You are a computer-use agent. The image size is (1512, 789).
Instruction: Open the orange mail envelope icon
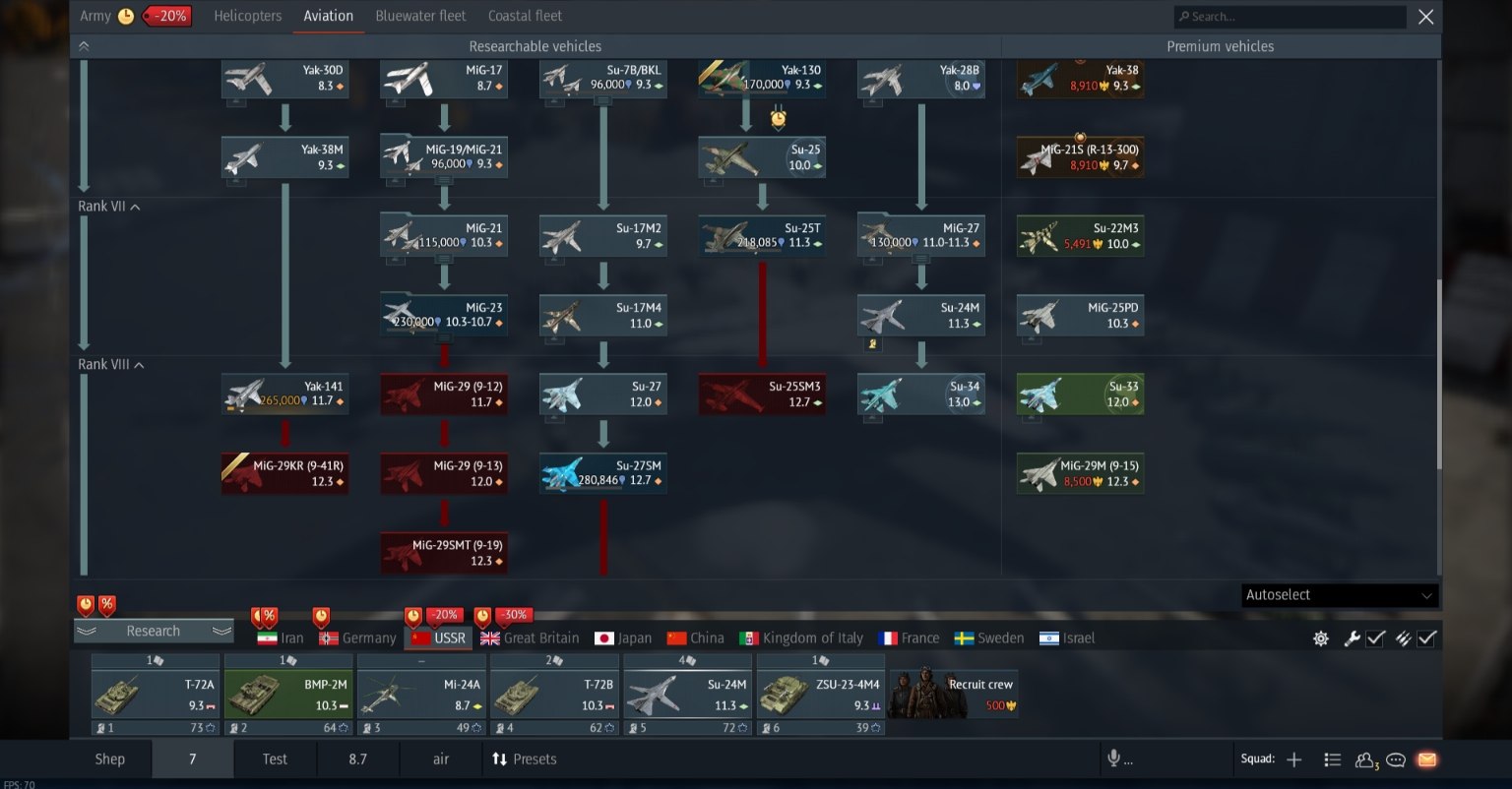click(1426, 759)
